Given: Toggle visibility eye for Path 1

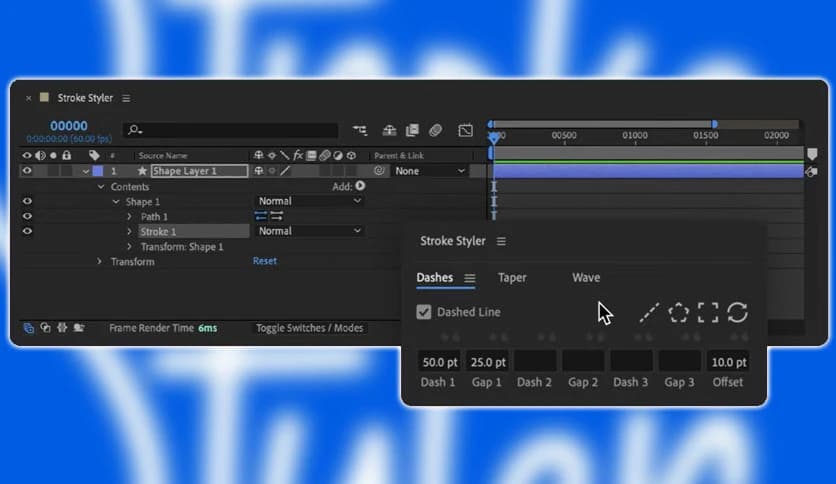Looking at the screenshot, I should point(27,216).
